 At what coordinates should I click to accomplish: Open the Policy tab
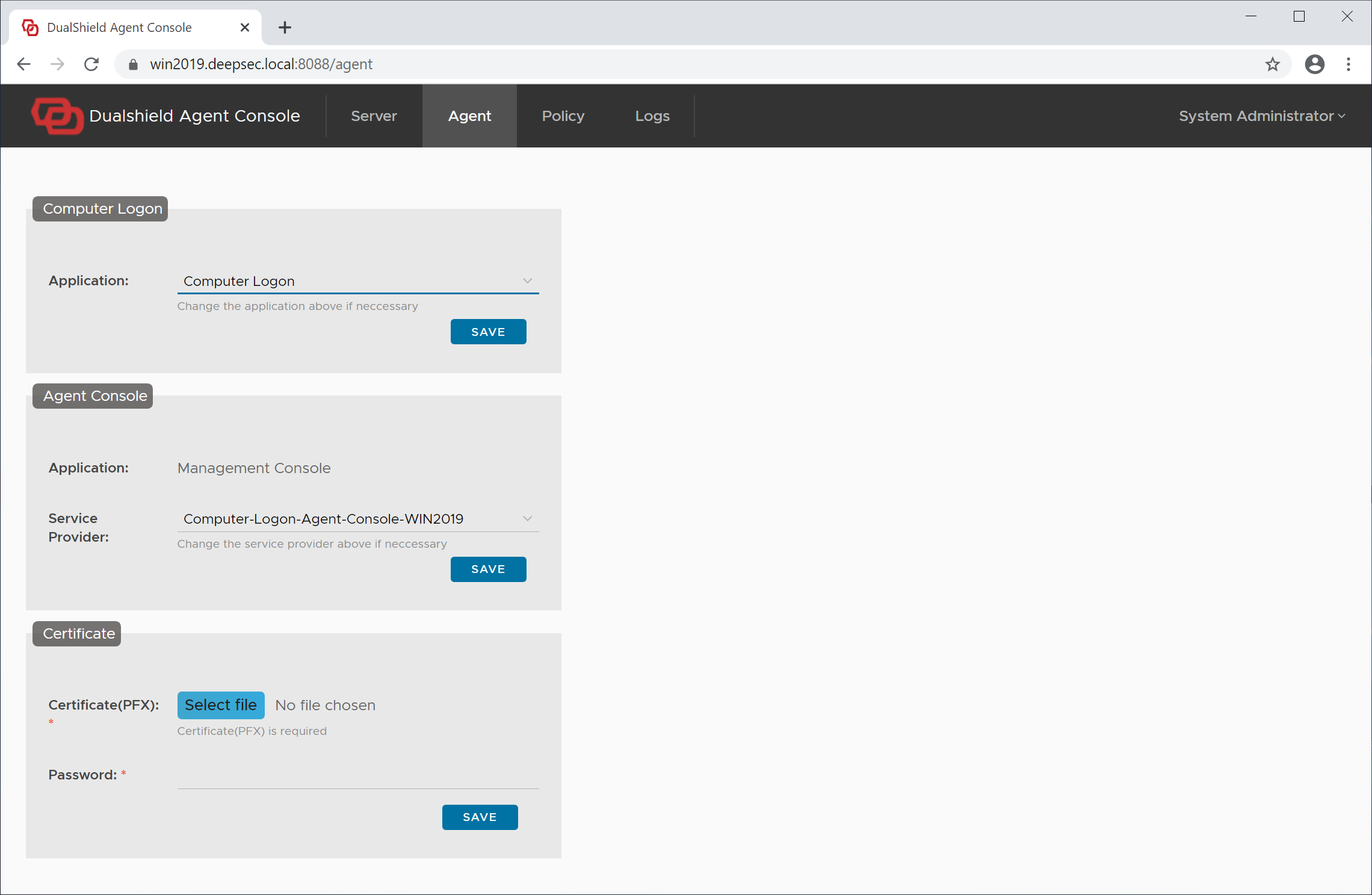(563, 116)
